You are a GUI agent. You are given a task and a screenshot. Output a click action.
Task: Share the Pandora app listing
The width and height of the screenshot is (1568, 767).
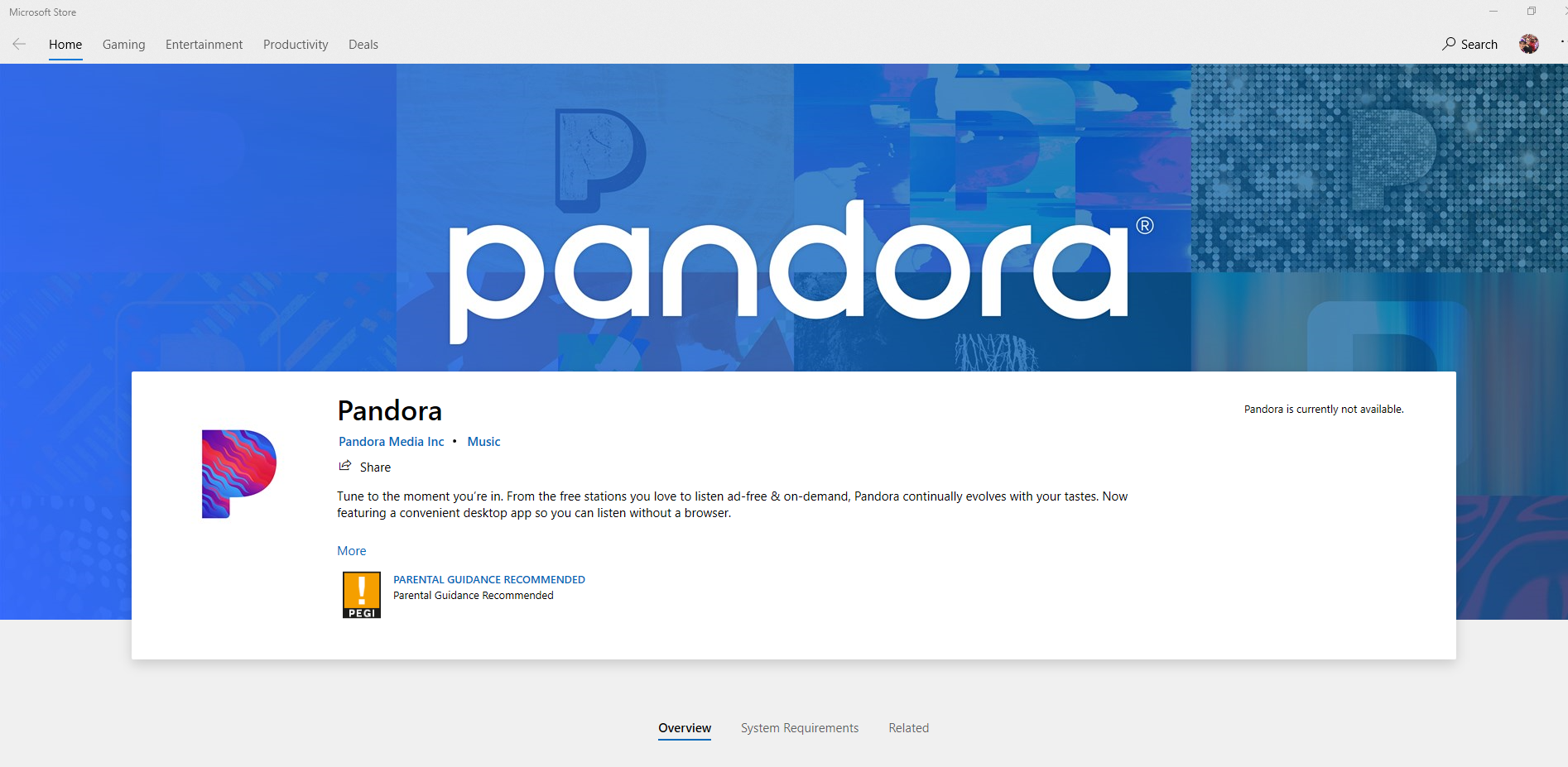point(365,467)
